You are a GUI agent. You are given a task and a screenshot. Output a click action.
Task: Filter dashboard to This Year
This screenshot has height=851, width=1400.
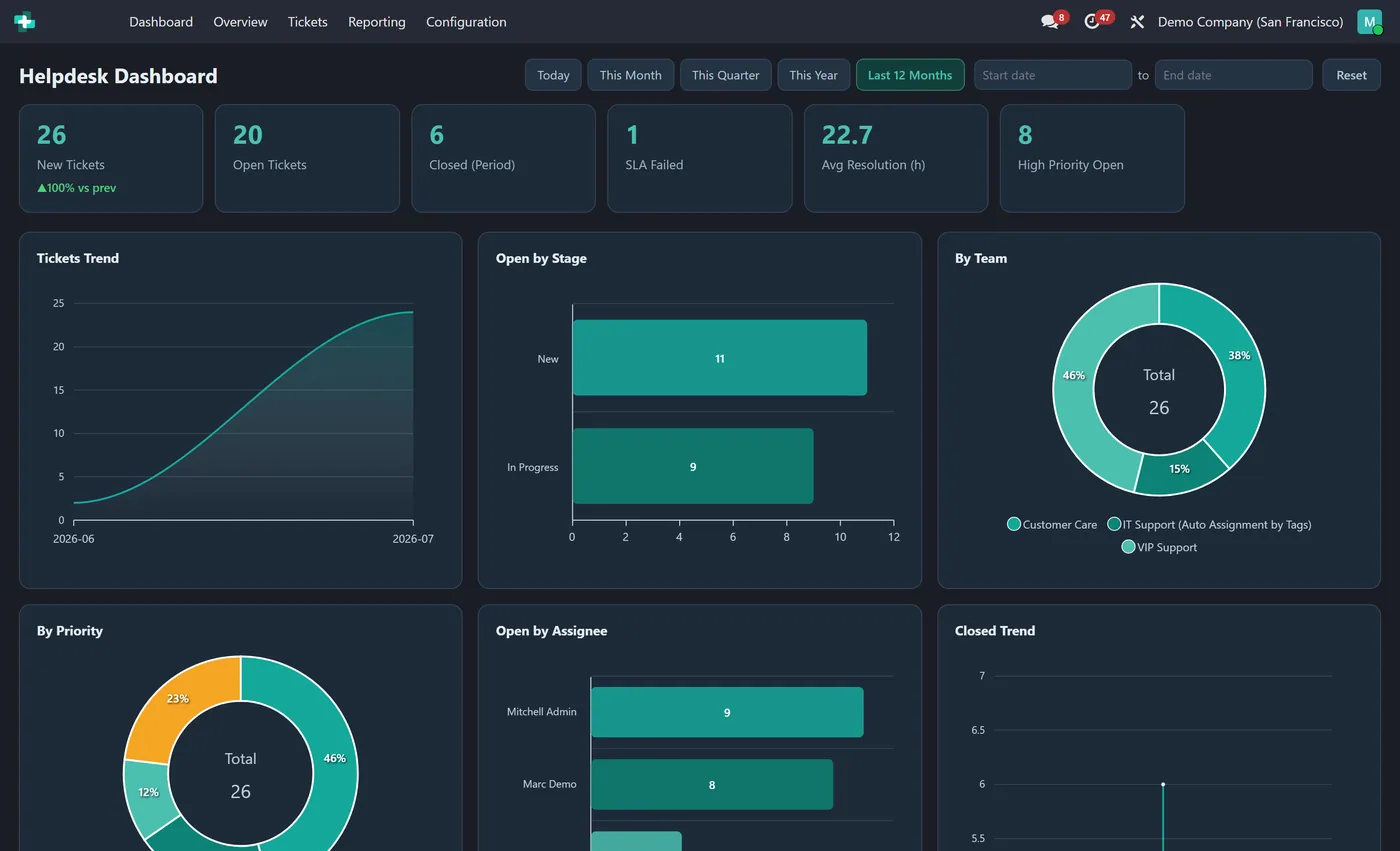(x=813, y=75)
